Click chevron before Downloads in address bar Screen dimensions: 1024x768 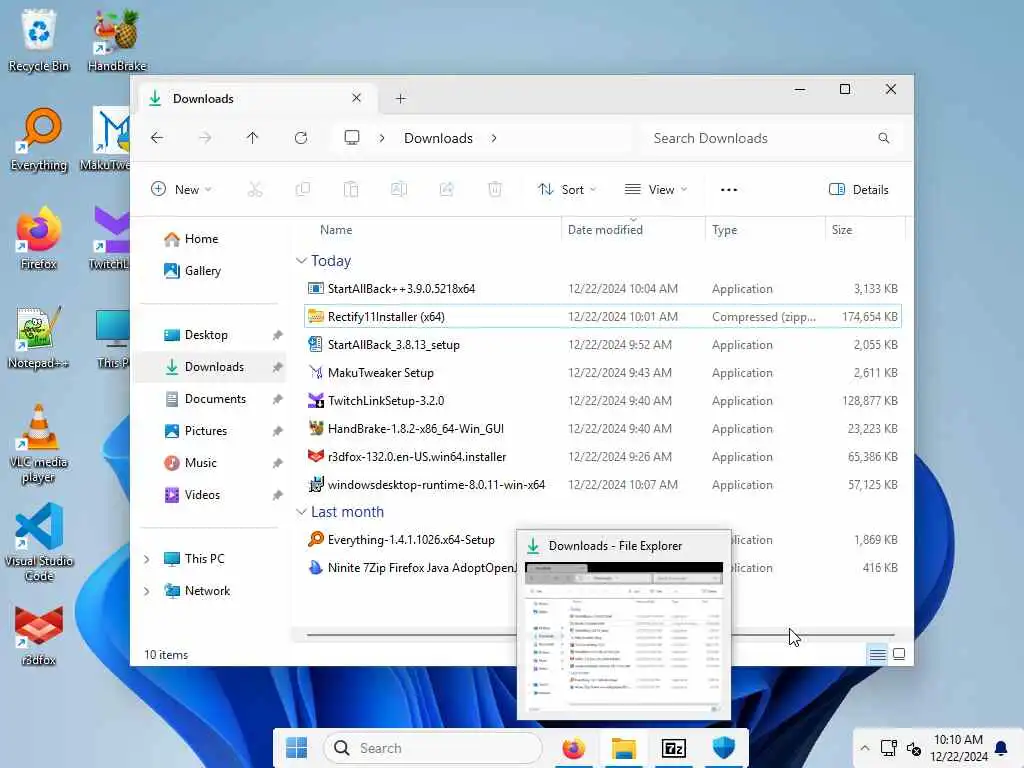pos(382,138)
